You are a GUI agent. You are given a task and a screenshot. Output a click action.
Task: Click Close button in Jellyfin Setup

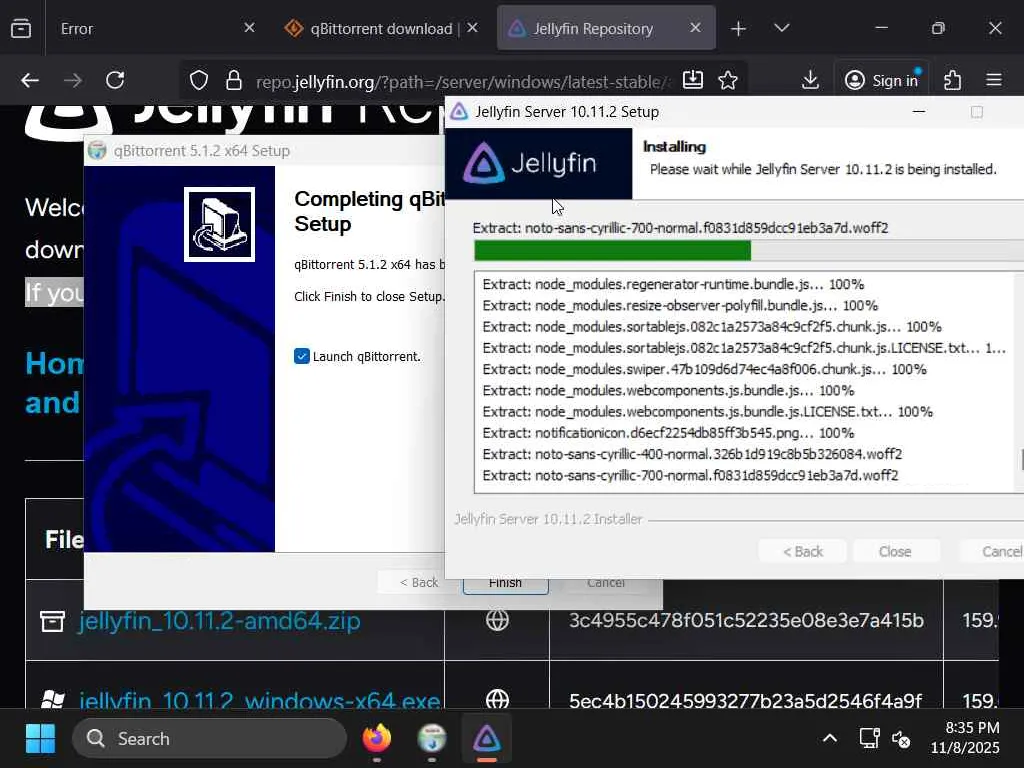click(895, 551)
